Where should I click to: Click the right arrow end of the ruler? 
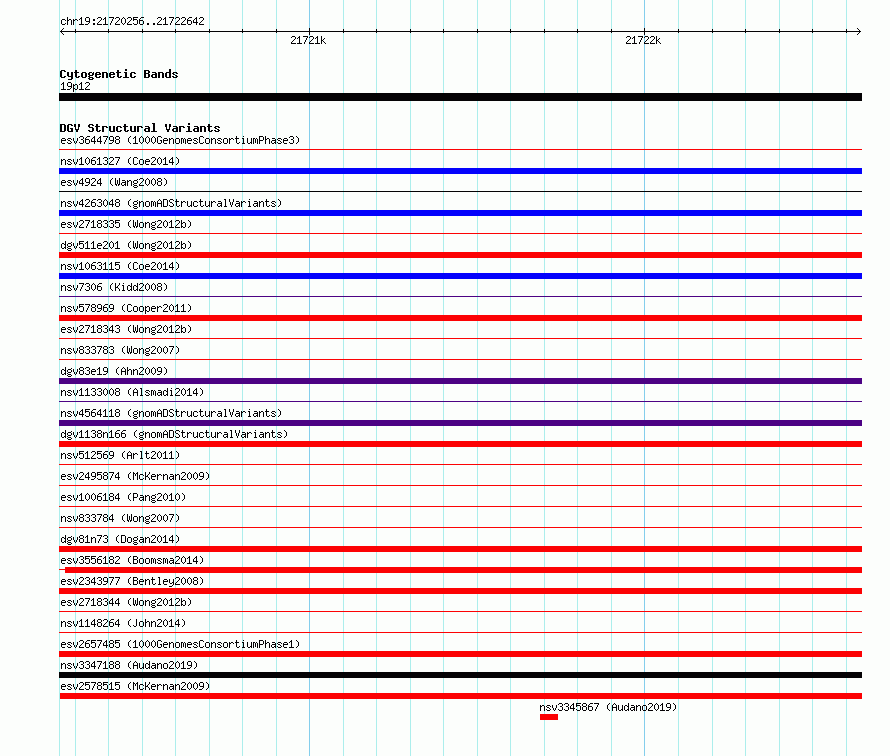click(x=858, y=31)
